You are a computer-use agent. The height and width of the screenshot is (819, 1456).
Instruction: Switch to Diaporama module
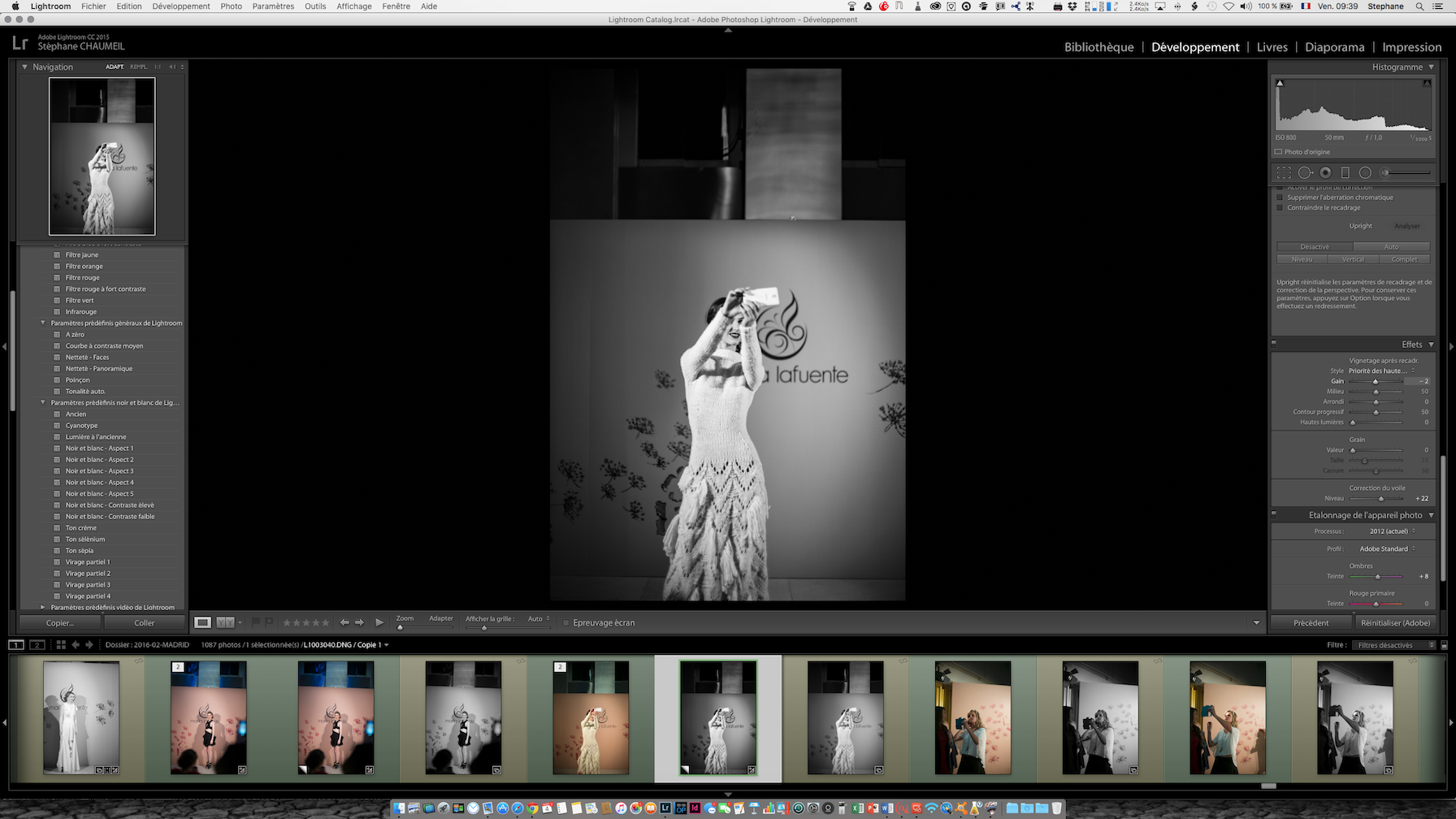tap(1334, 47)
